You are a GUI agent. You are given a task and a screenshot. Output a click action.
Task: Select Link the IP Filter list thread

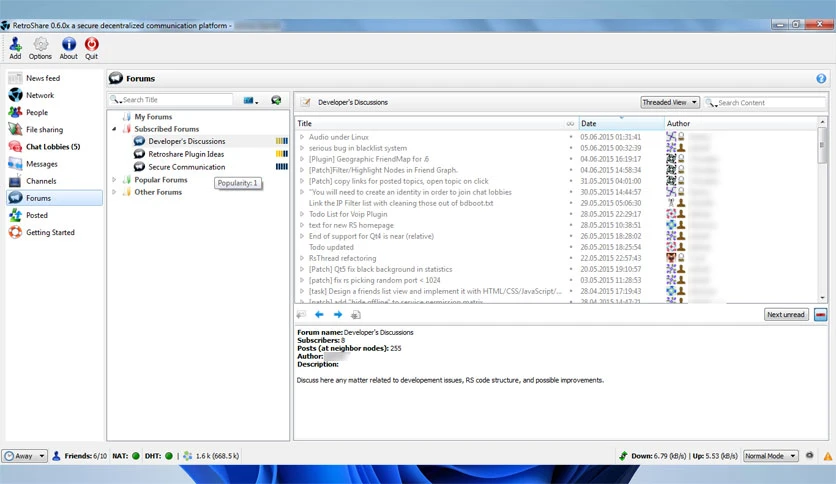pos(401,203)
